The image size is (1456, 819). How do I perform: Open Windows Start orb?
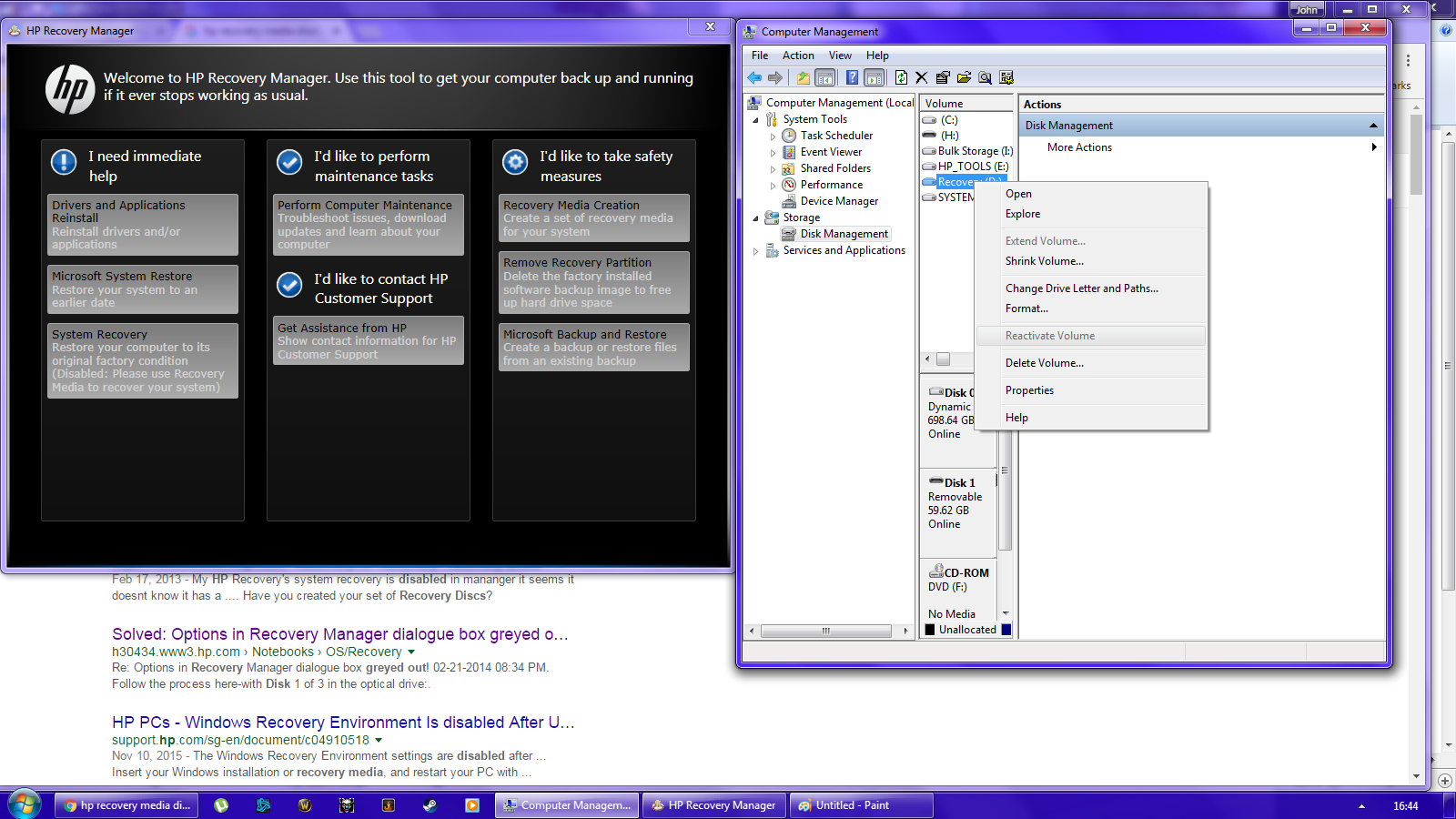[x=25, y=805]
